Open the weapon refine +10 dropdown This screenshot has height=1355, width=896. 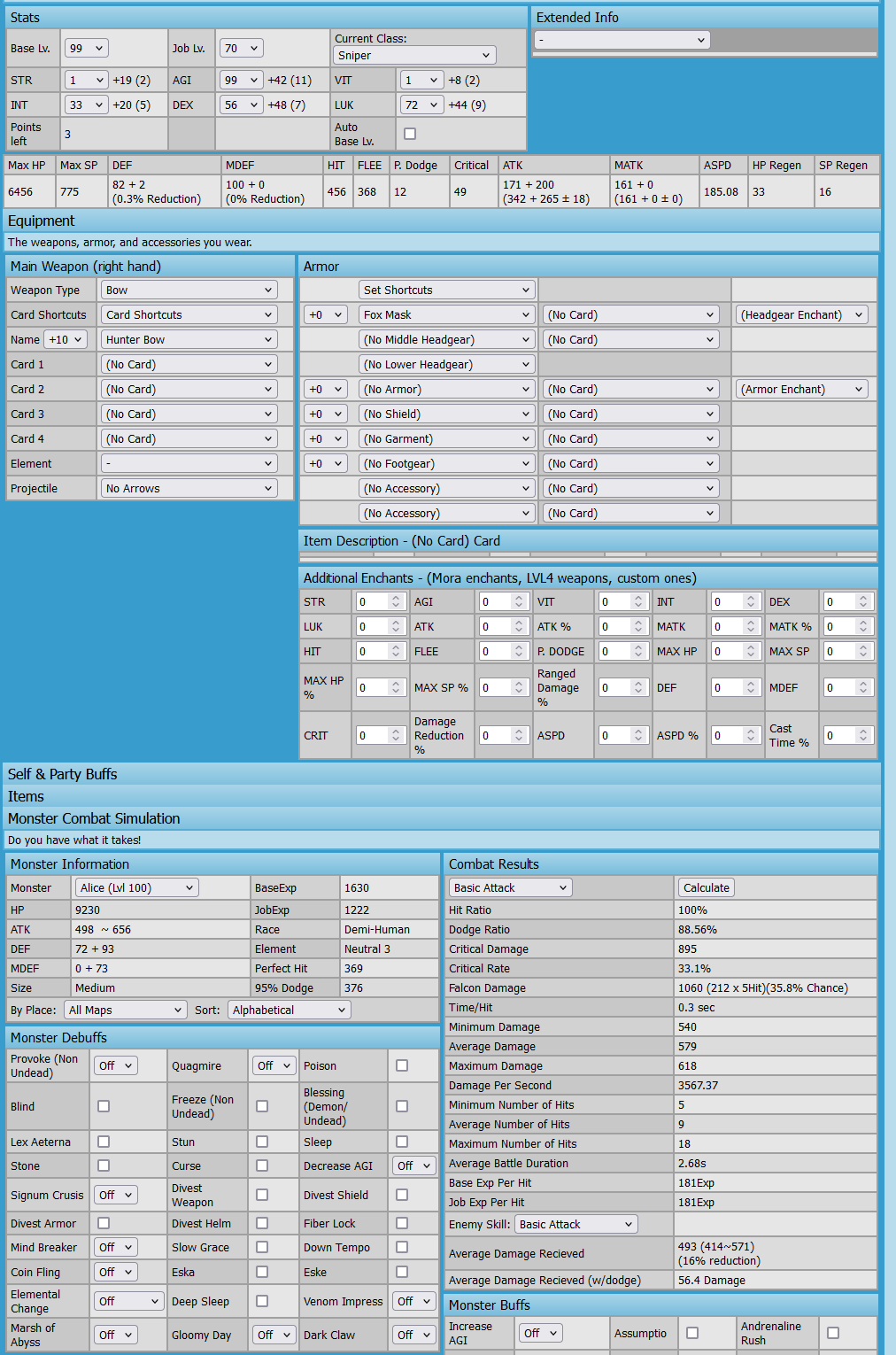pos(66,340)
